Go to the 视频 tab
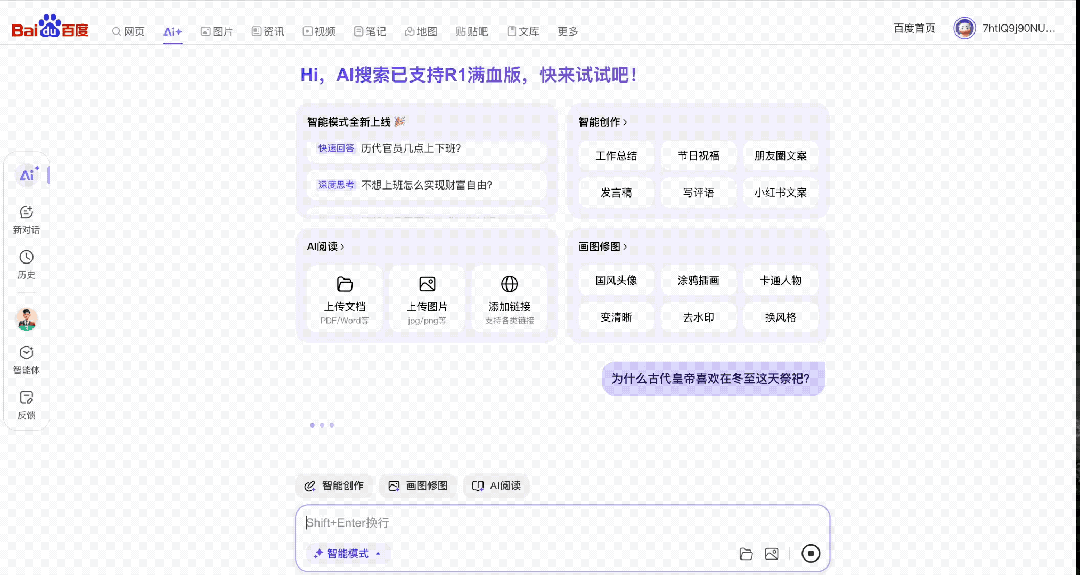This screenshot has width=1080, height=575. click(x=319, y=31)
